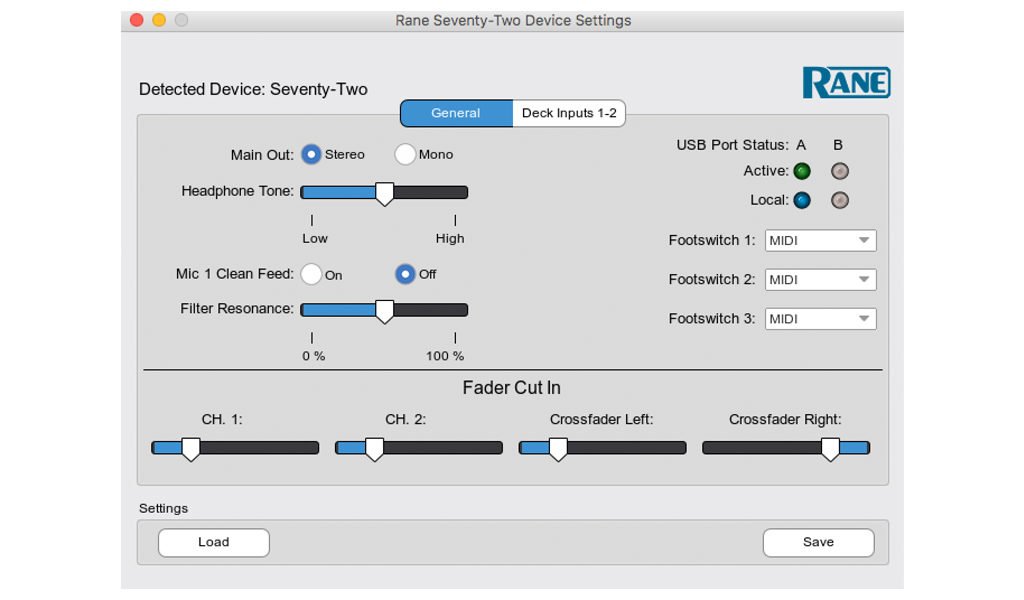1024x600 pixels.
Task: Click the Crossfader Right slider handle
Action: click(x=830, y=449)
